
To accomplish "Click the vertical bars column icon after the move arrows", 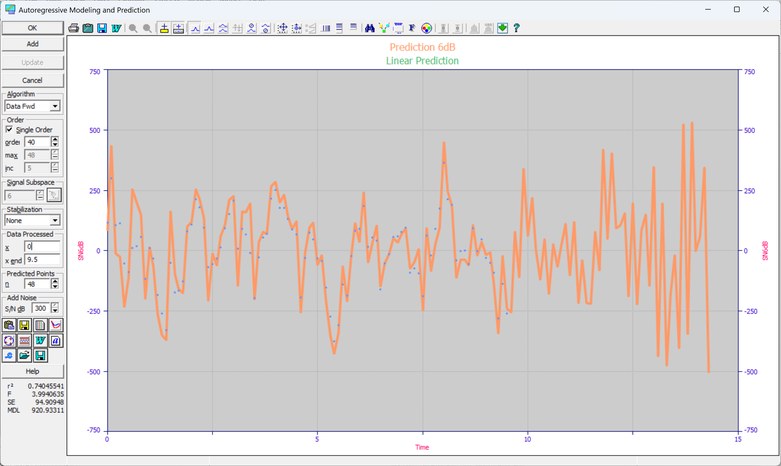I will [x=326, y=28].
